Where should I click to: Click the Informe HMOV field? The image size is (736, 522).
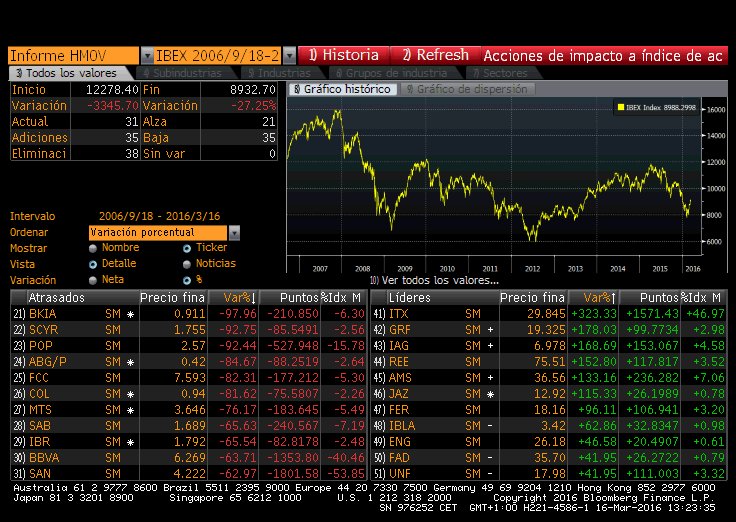(x=73, y=56)
